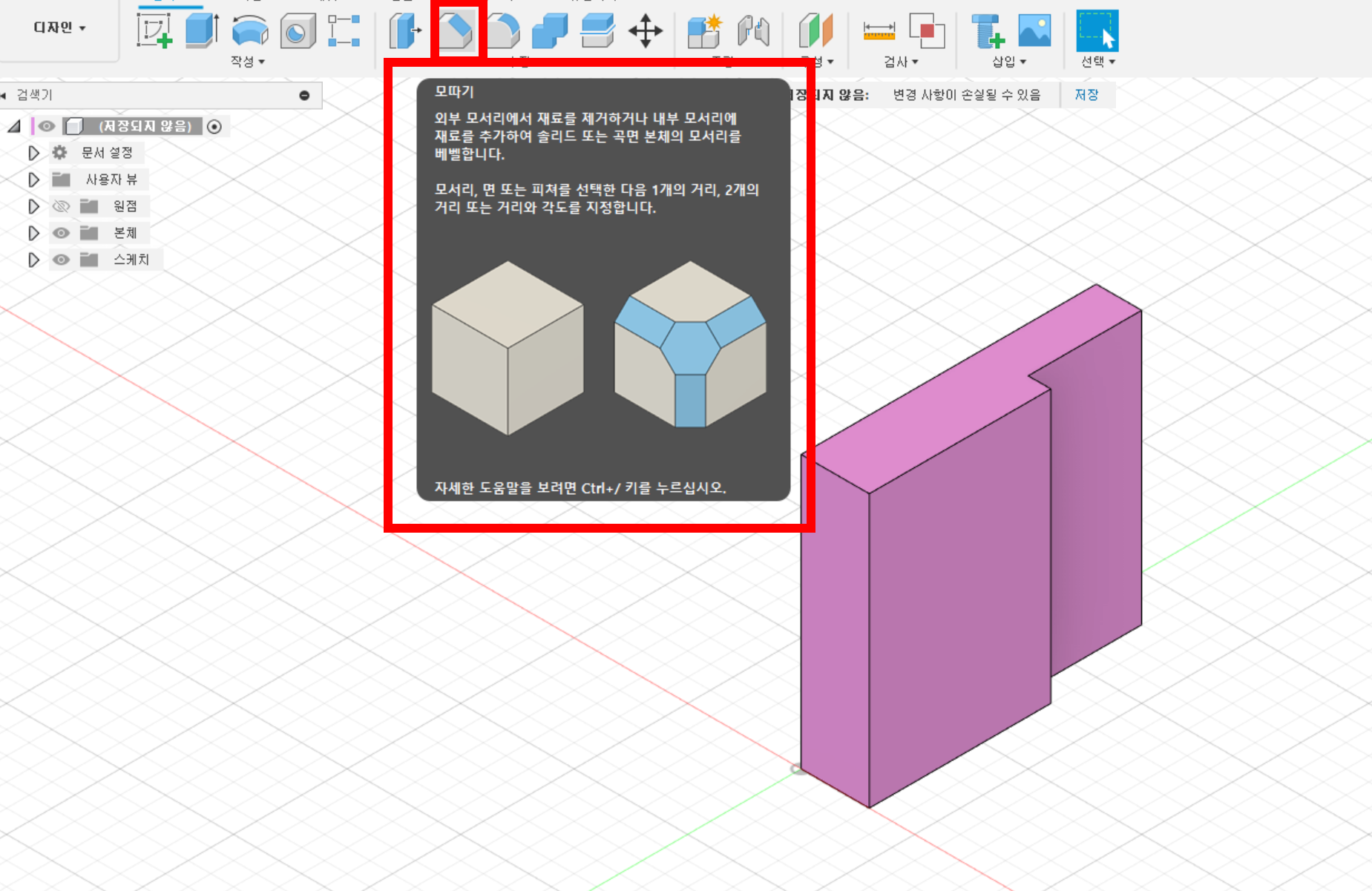
Task: Open the 선택 dropdown menu
Action: (1098, 62)
